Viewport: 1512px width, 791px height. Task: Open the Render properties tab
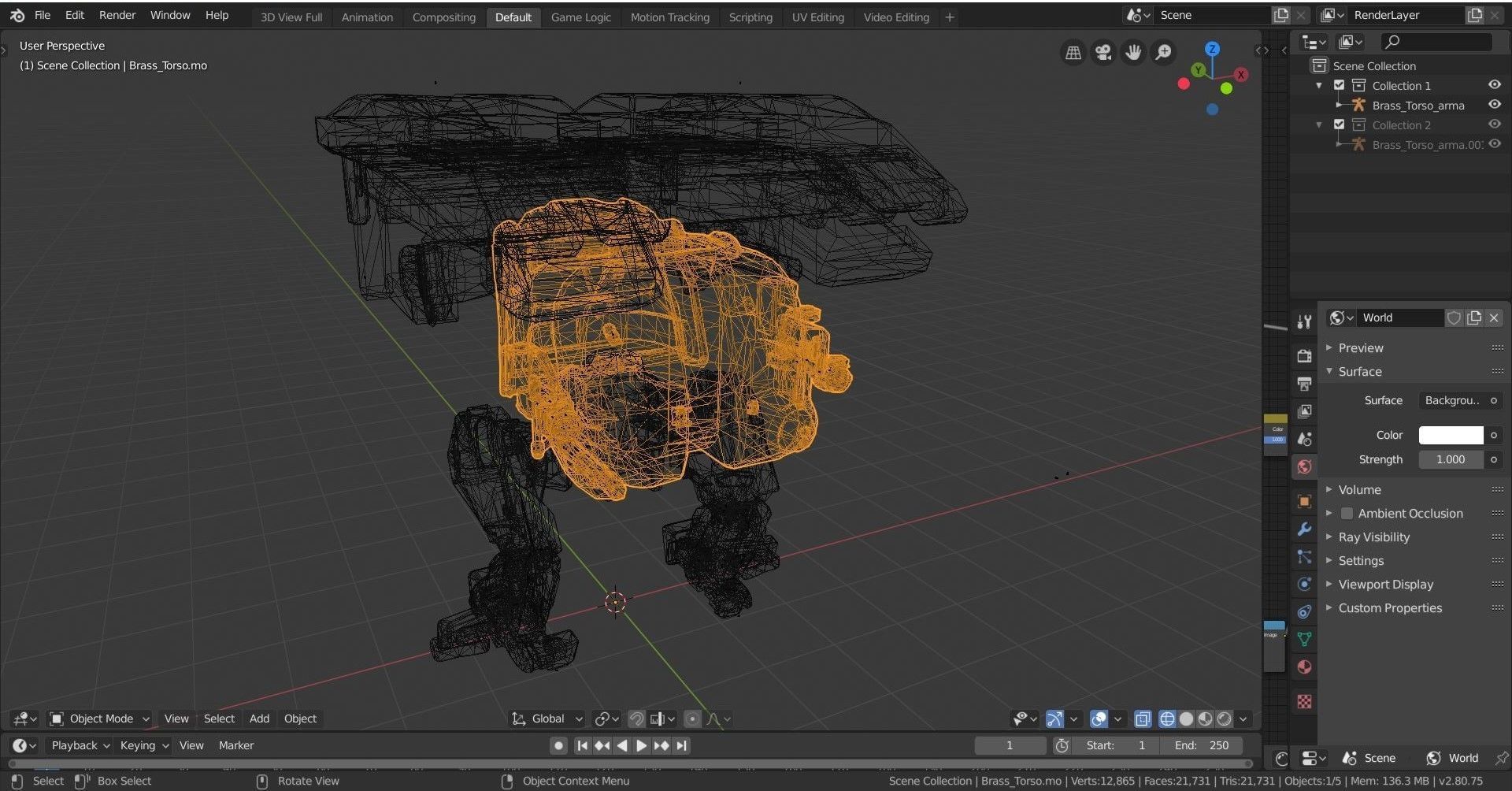[1304, 356]
